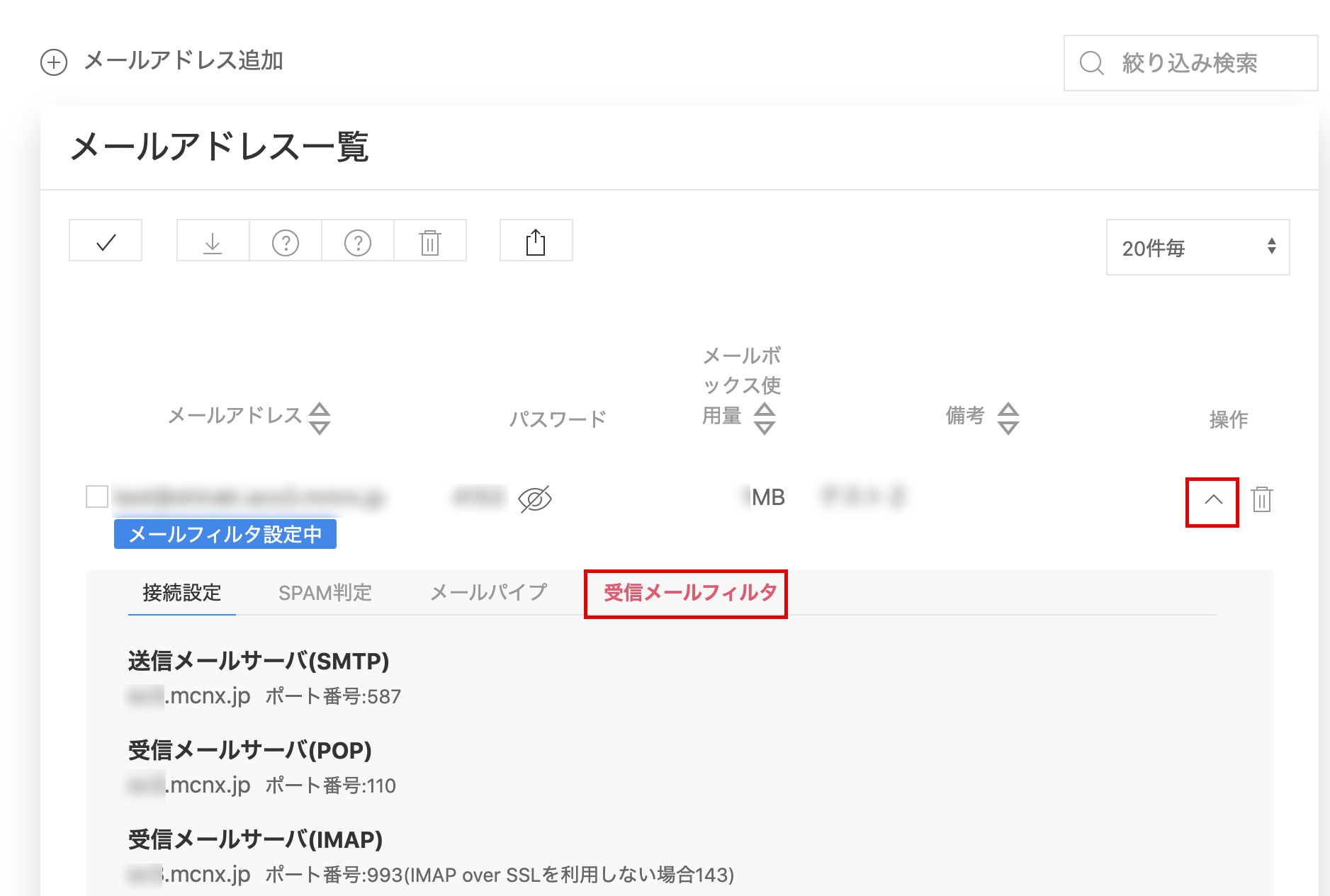The image size is (1330, 896).
Task: Click 受信メールサーバ(POP) heading
Action: [250, 750]
